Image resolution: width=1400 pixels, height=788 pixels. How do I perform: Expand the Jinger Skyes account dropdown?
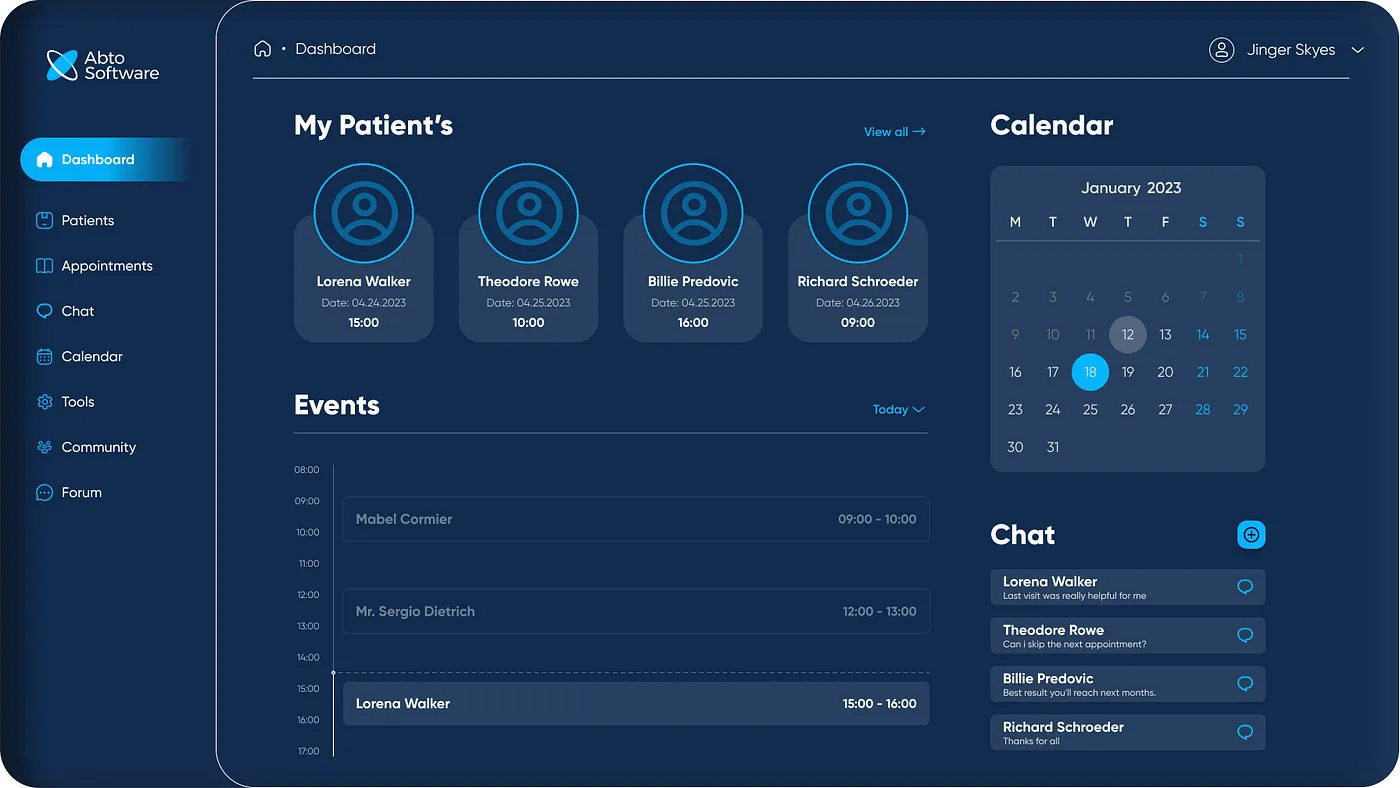click(1358, 49)
